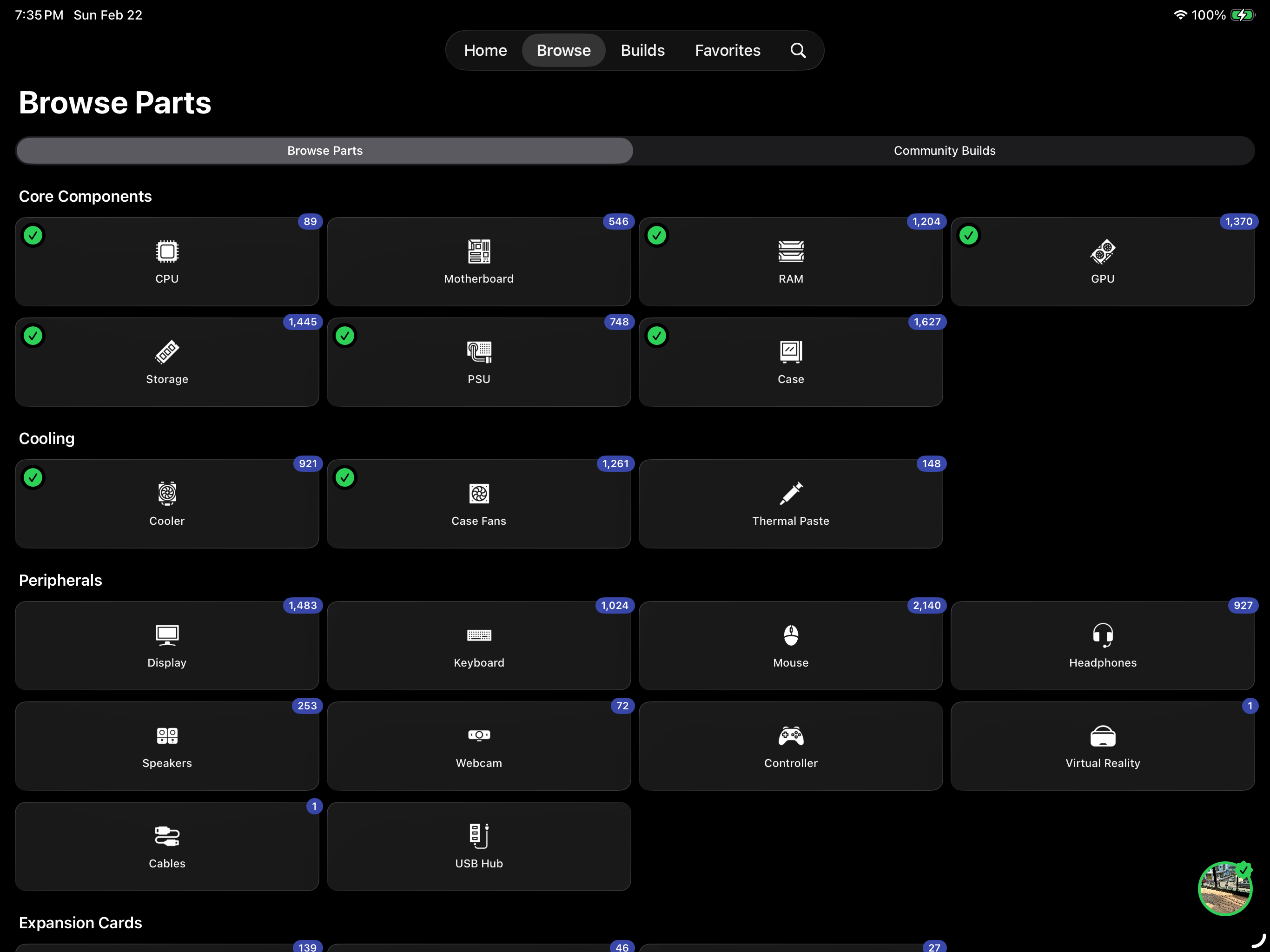Select the Controller gamepad icon
Viewport: 1270px width, 952px height.
coord(791,735)
